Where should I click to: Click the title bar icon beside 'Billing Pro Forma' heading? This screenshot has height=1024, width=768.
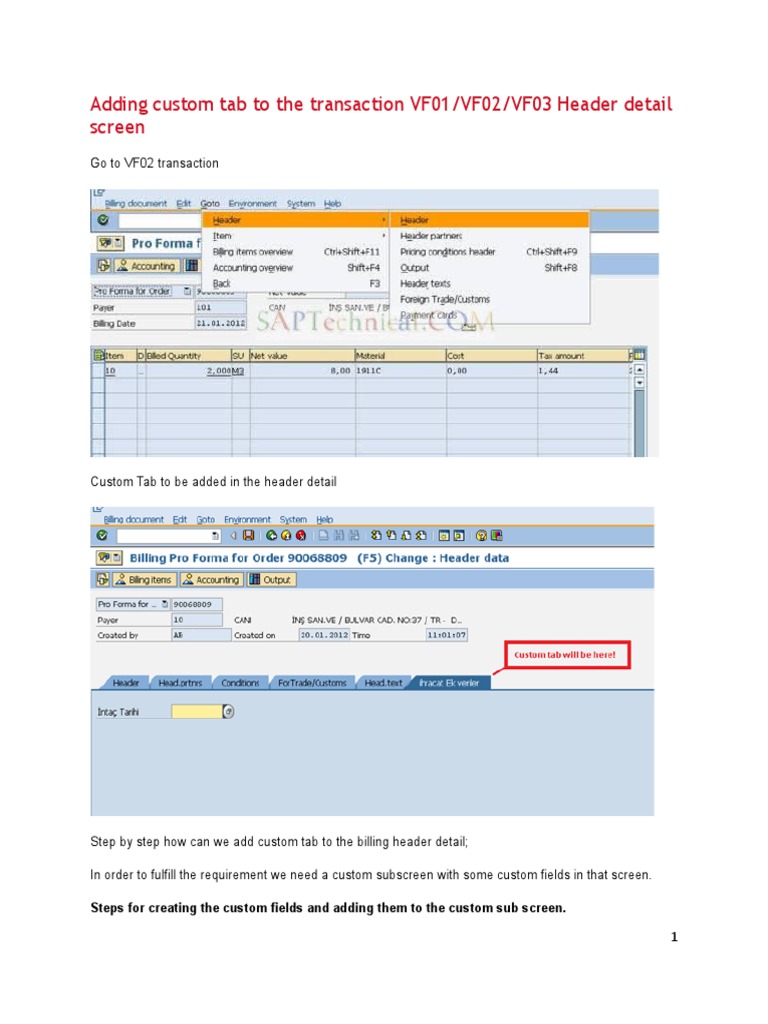109,558
